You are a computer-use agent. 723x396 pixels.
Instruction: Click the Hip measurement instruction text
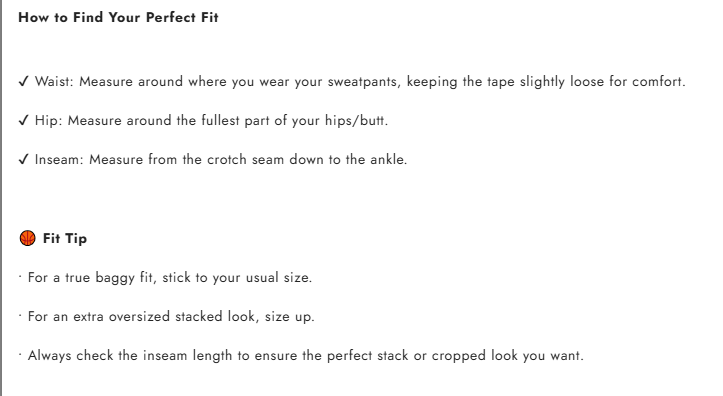click(x=211, y=121)
